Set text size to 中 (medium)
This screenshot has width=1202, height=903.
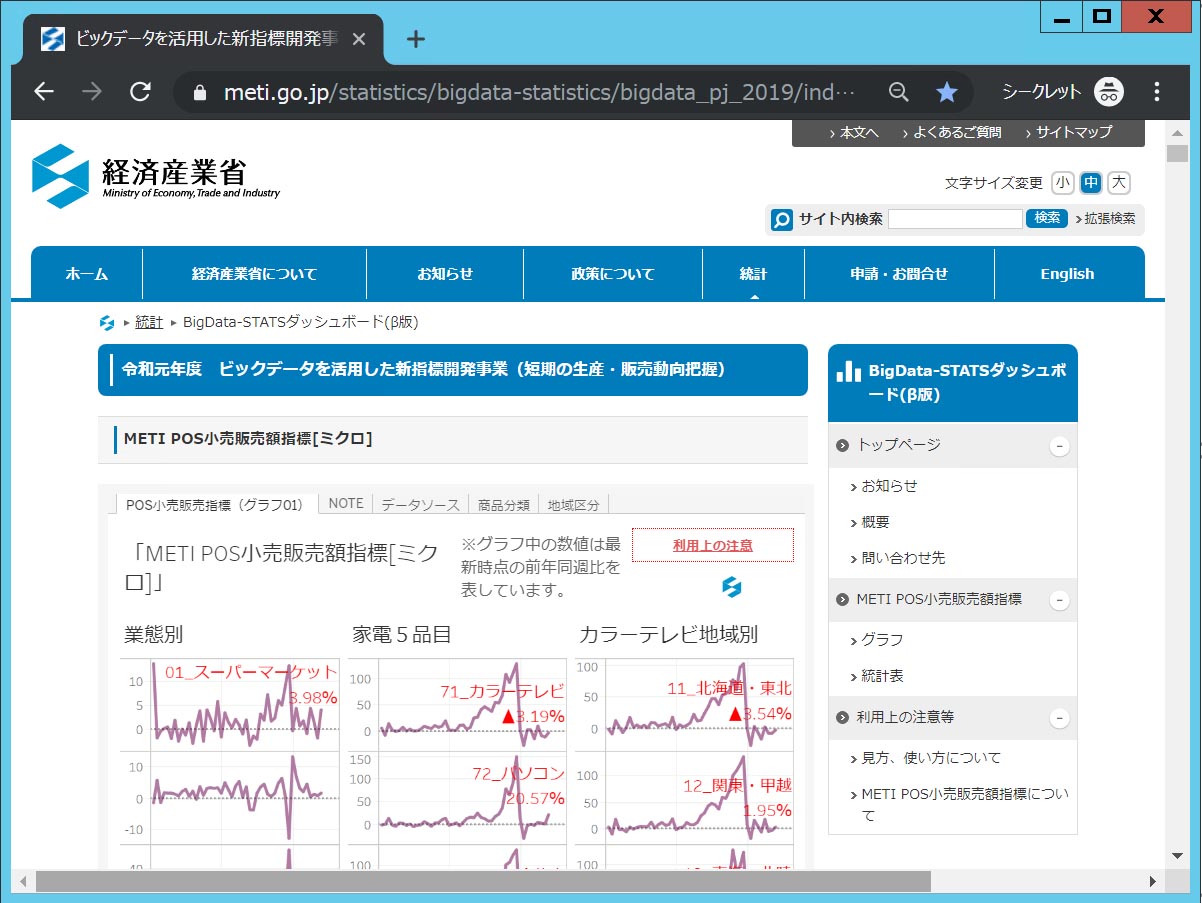(1090, 182)
